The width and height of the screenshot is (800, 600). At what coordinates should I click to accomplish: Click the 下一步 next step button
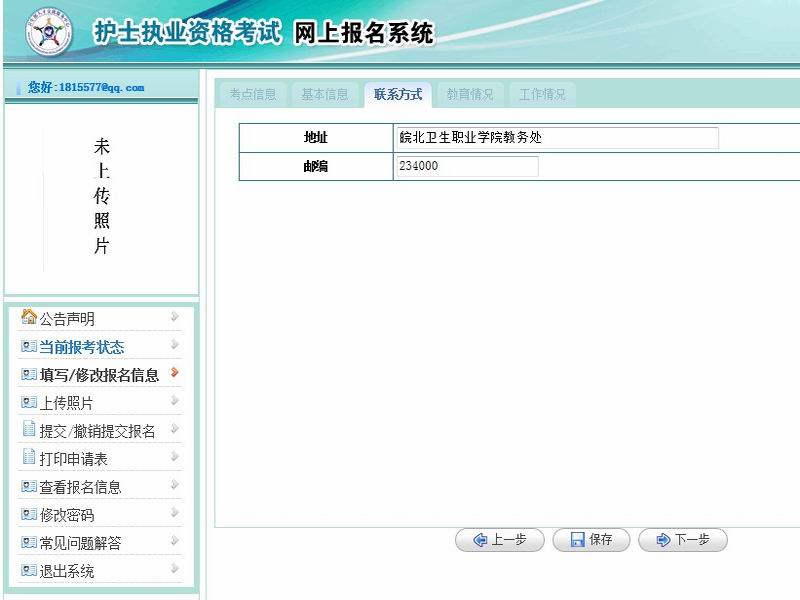(x=683, y=540)
